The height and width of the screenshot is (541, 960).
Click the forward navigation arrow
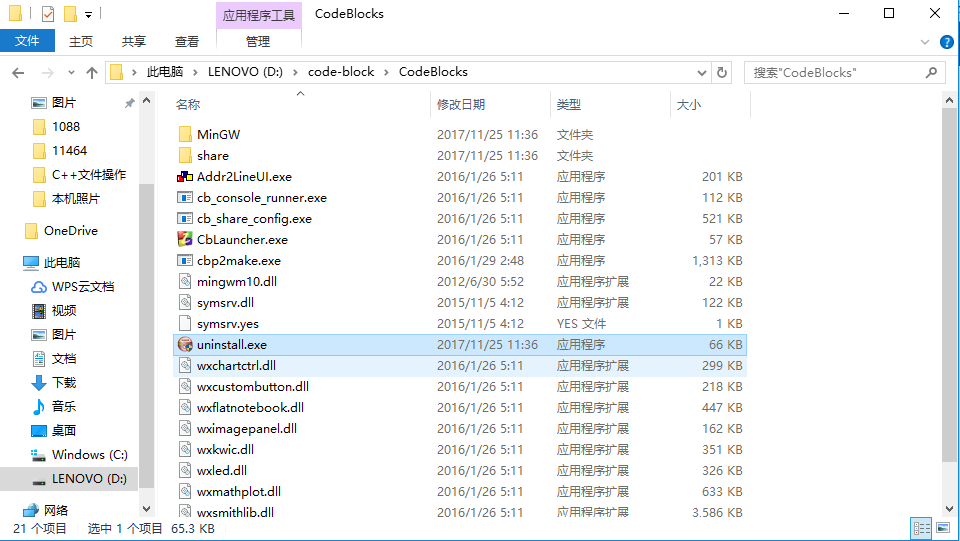(47, 73)
